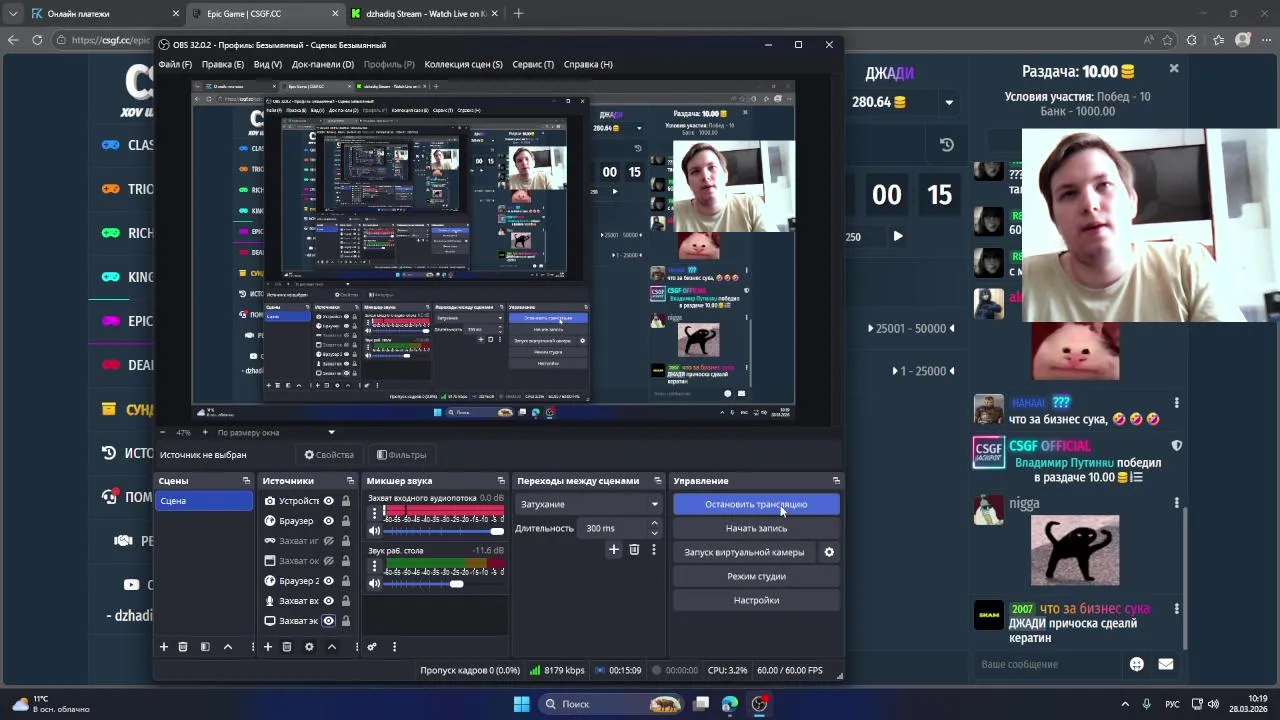Switch to the dzhadiq Stream browser tab

pos(424,14)
